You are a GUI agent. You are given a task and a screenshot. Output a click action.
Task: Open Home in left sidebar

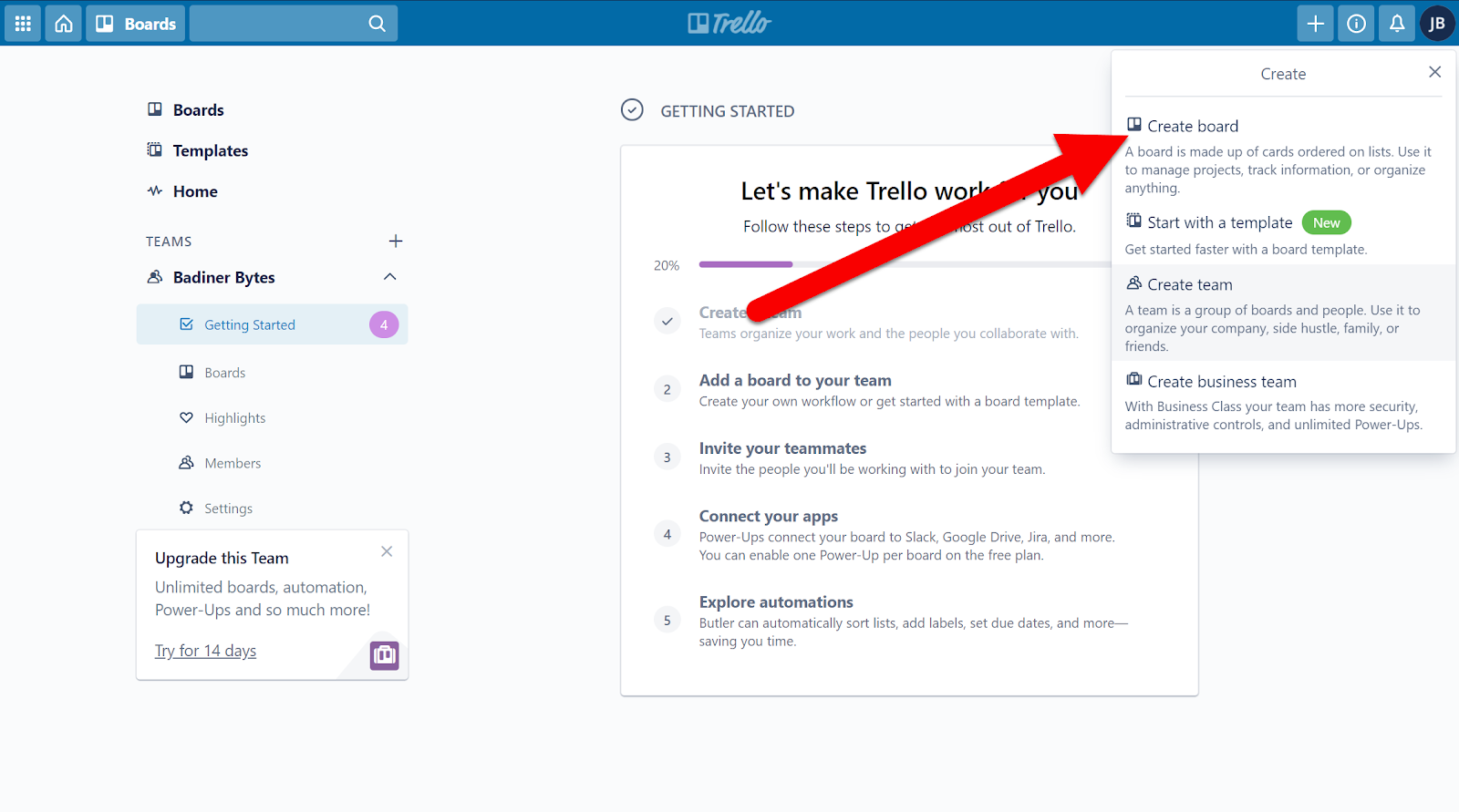(195, 191)
